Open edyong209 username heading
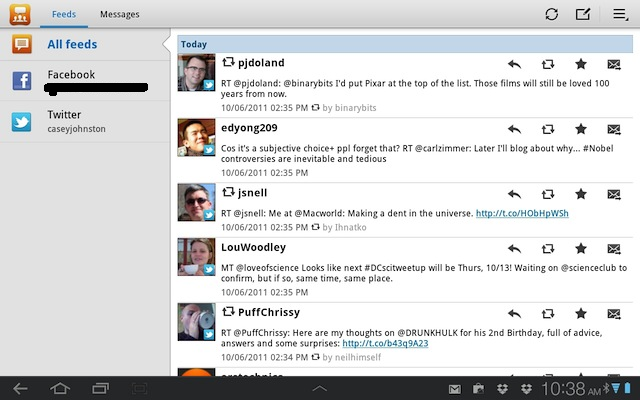640x400 pixels. point(249,128)
